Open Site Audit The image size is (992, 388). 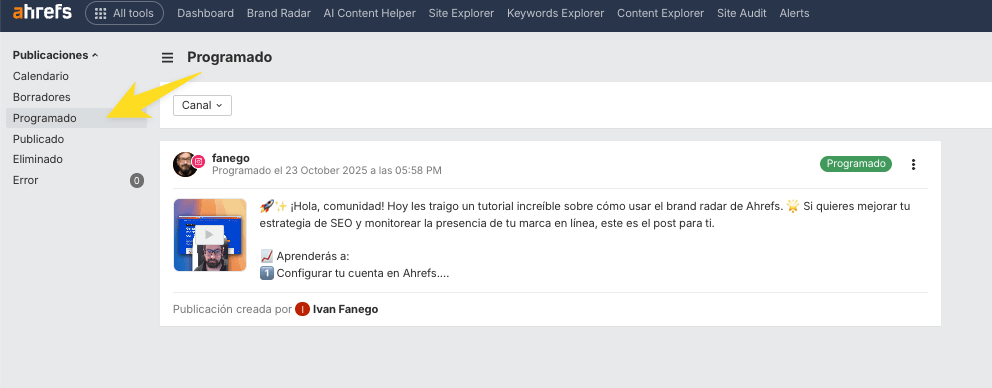point(741,13)
